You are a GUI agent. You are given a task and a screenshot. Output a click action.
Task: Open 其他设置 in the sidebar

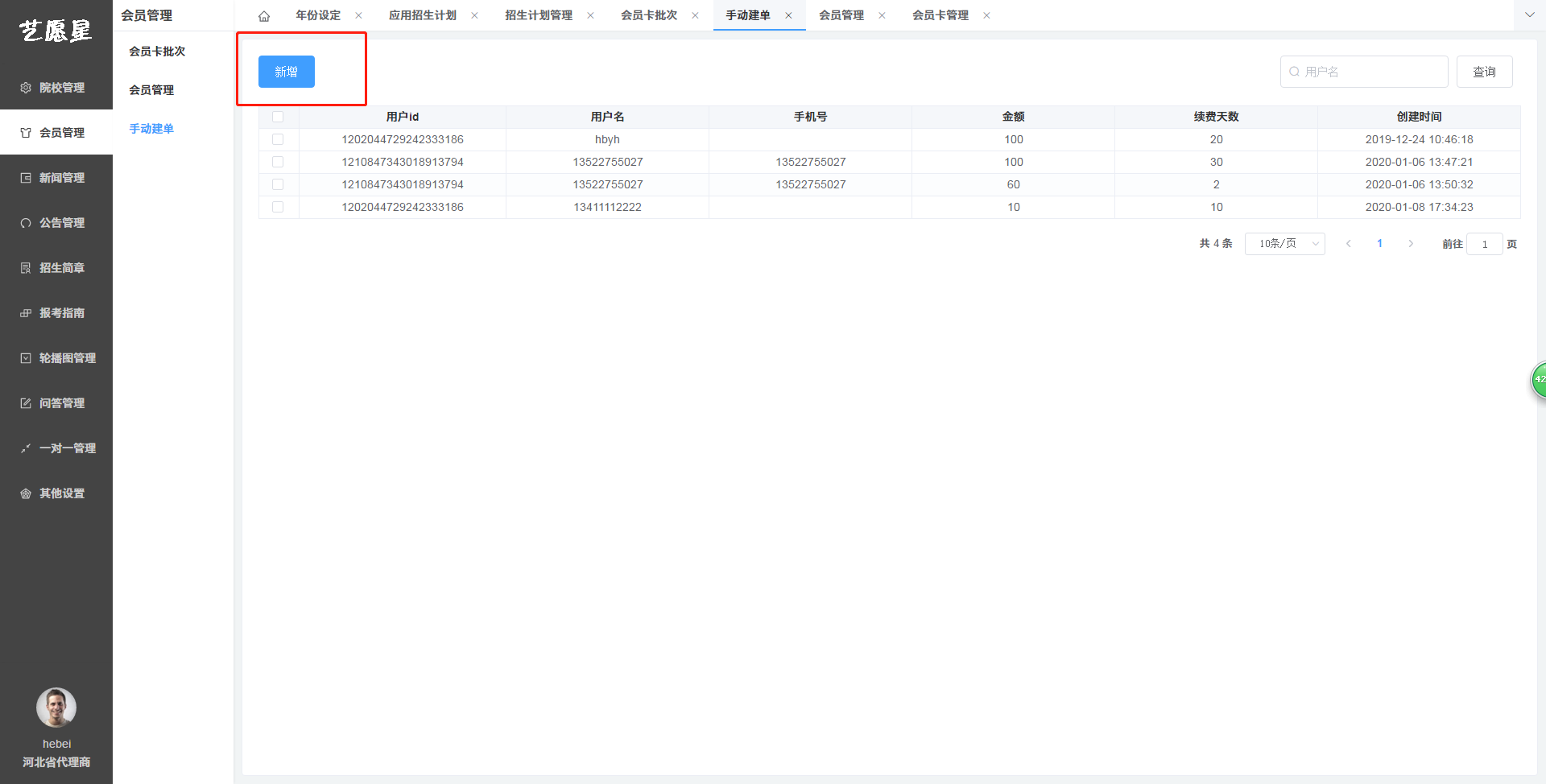tap(56, 493)
